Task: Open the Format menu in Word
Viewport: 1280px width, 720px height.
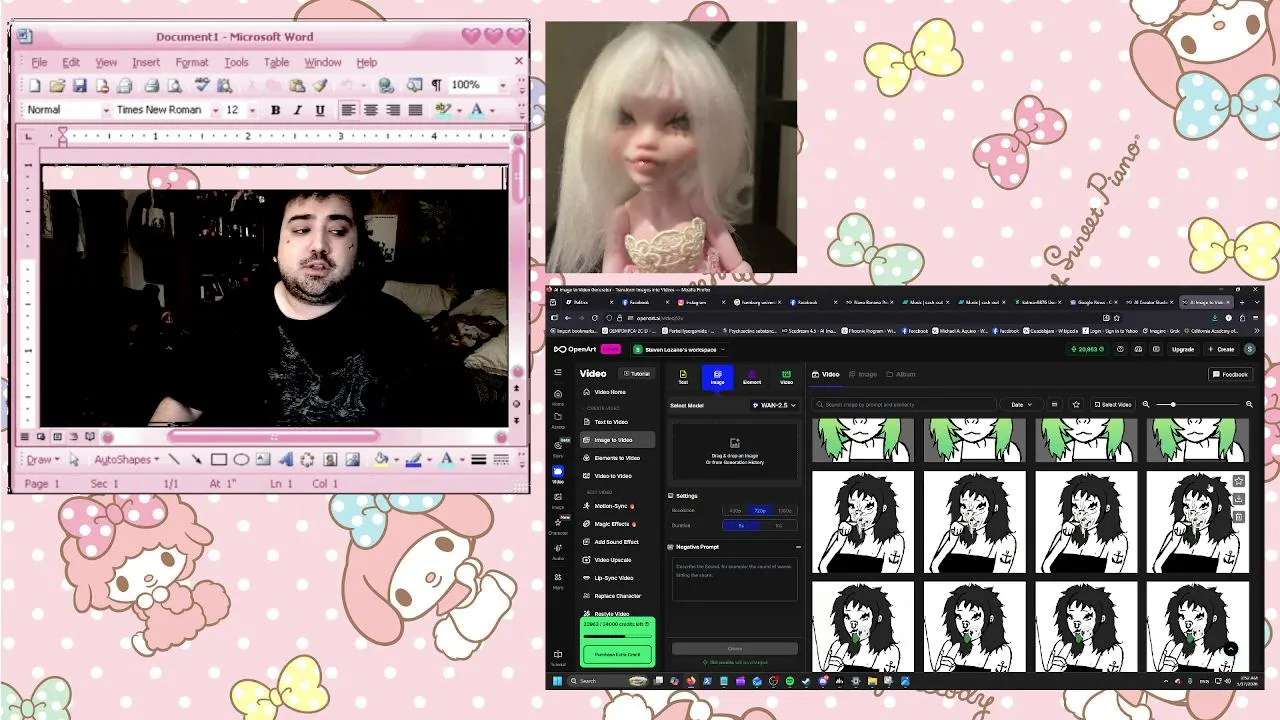Action: [192, 62]
